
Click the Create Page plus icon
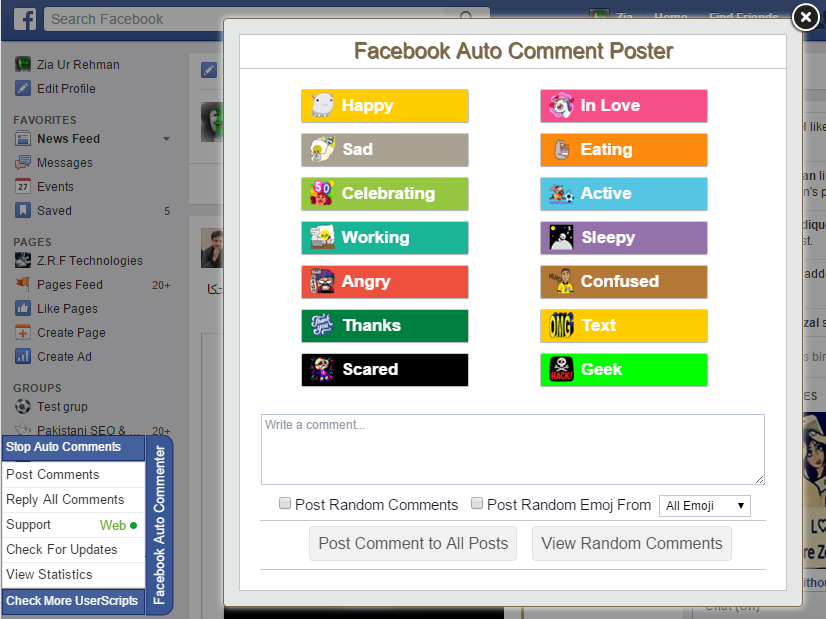pyautogui.click(x=23, y=332)
